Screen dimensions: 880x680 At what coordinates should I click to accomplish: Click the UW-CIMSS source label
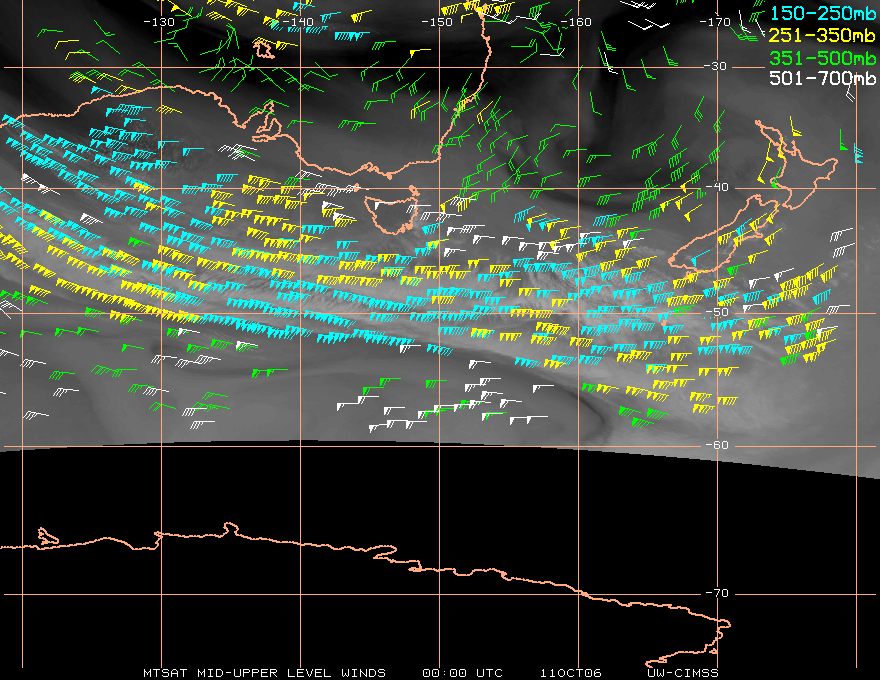683,673
